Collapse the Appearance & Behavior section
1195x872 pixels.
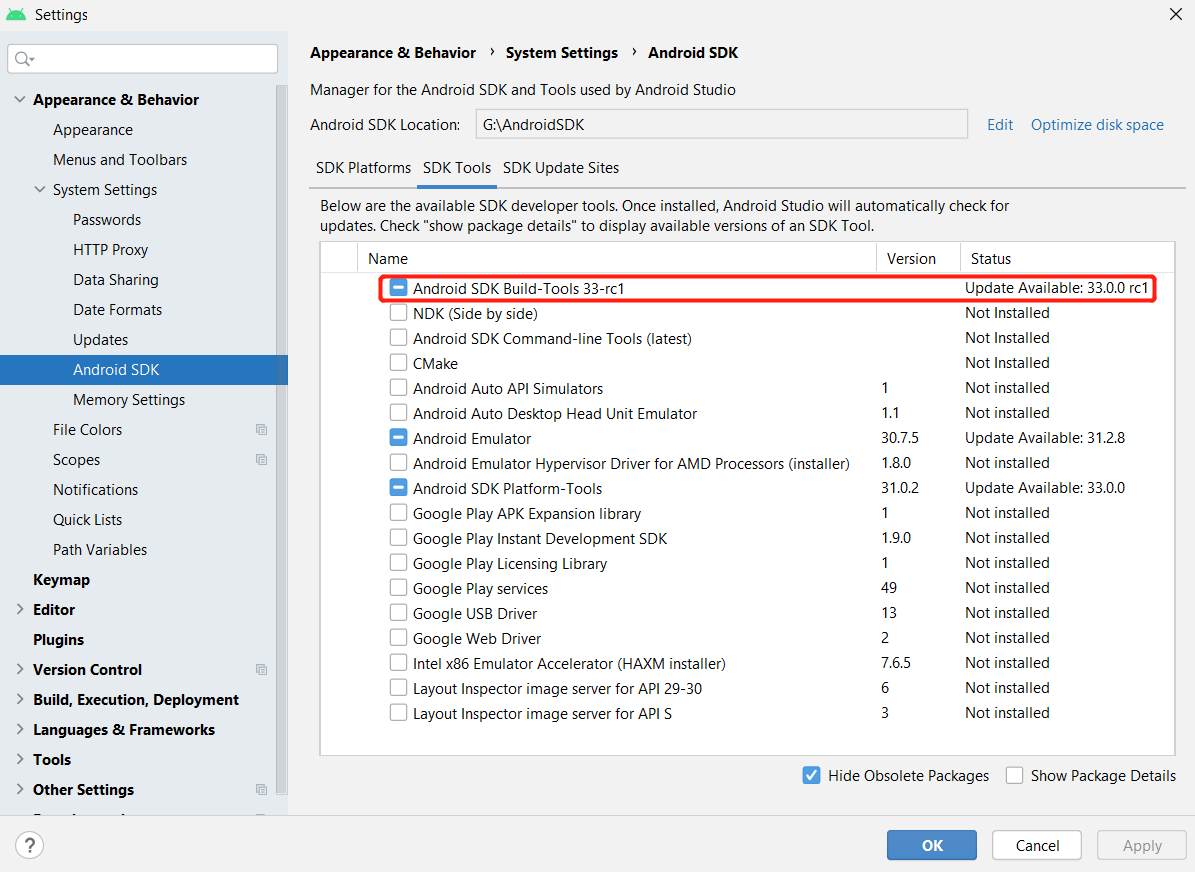(20, 100)
